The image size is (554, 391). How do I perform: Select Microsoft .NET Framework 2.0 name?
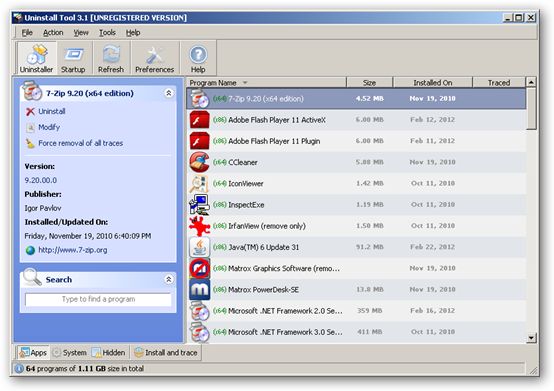[285, 310]
